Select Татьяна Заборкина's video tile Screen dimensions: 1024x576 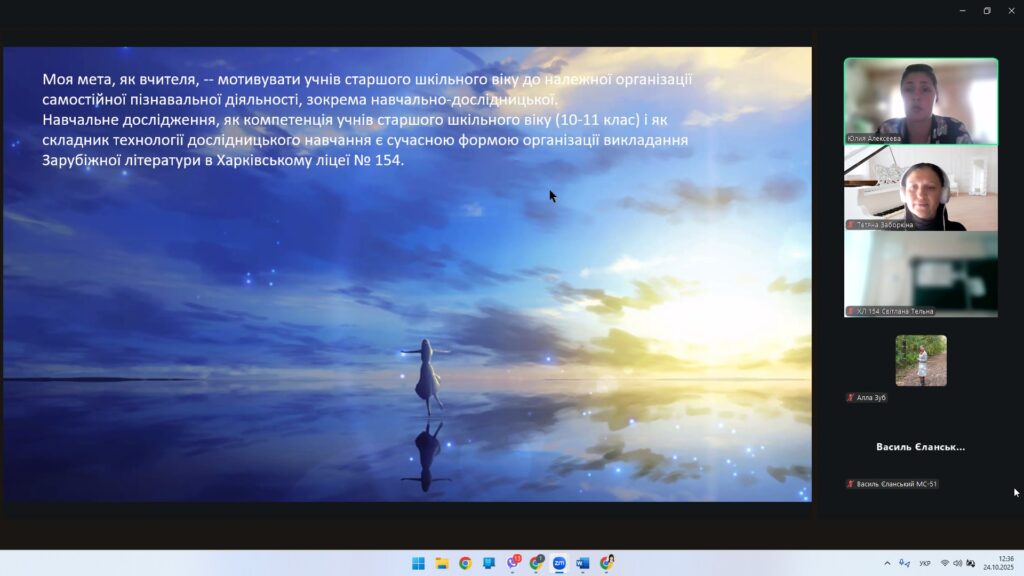point(920,188)
